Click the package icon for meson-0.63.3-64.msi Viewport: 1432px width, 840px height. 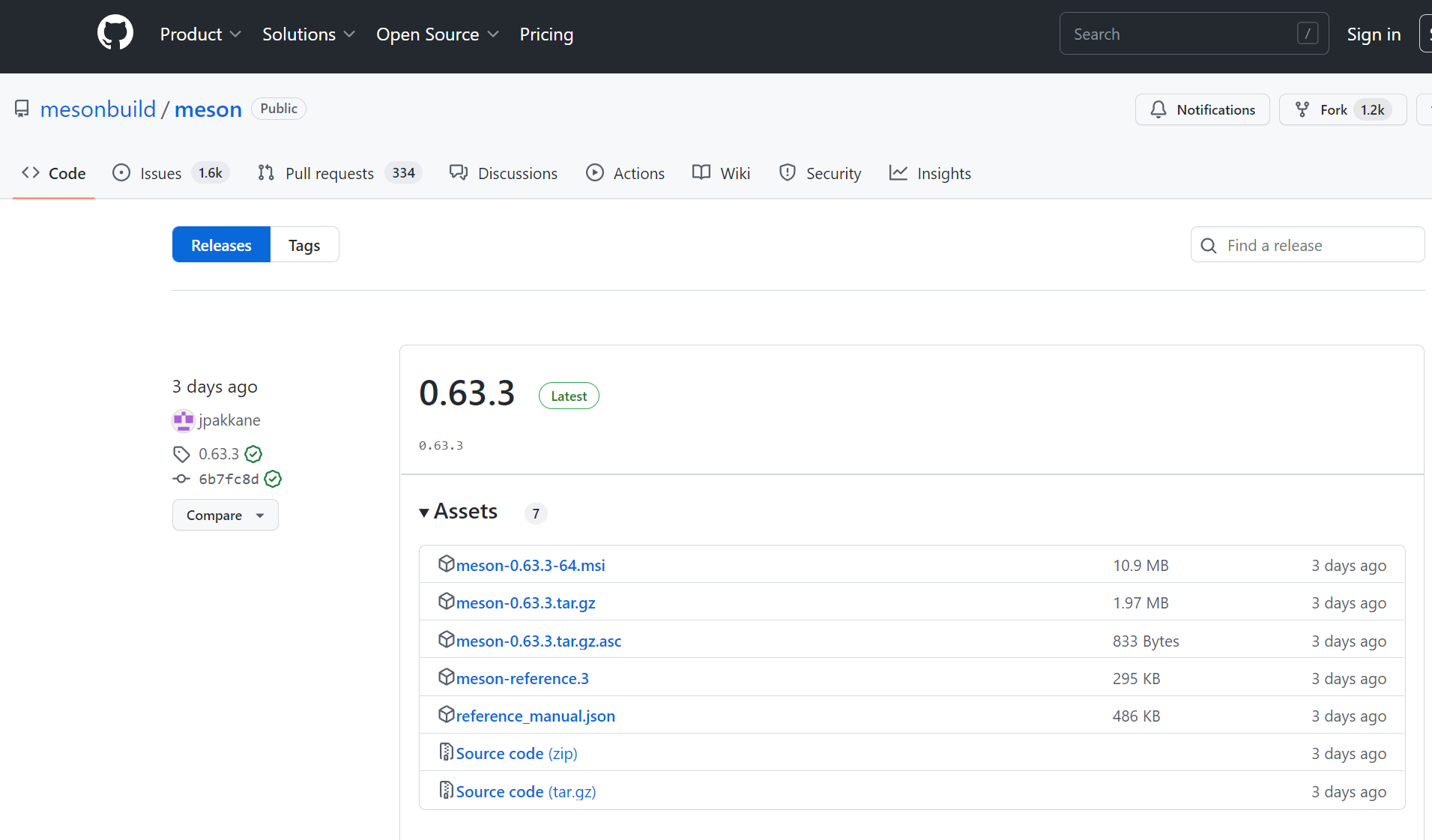pos(447,563)
